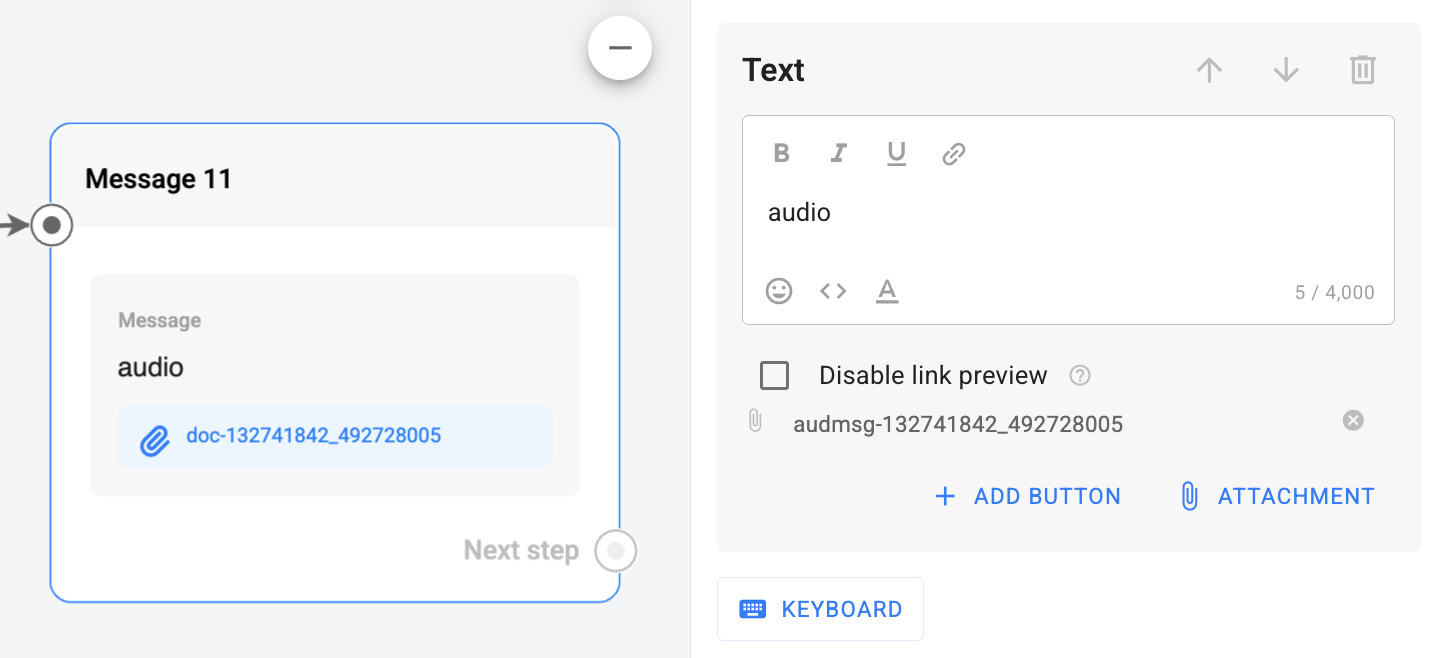Click the Next step output connector
1446x658 pixels.
pyautogui.click(x=616, y=551)
